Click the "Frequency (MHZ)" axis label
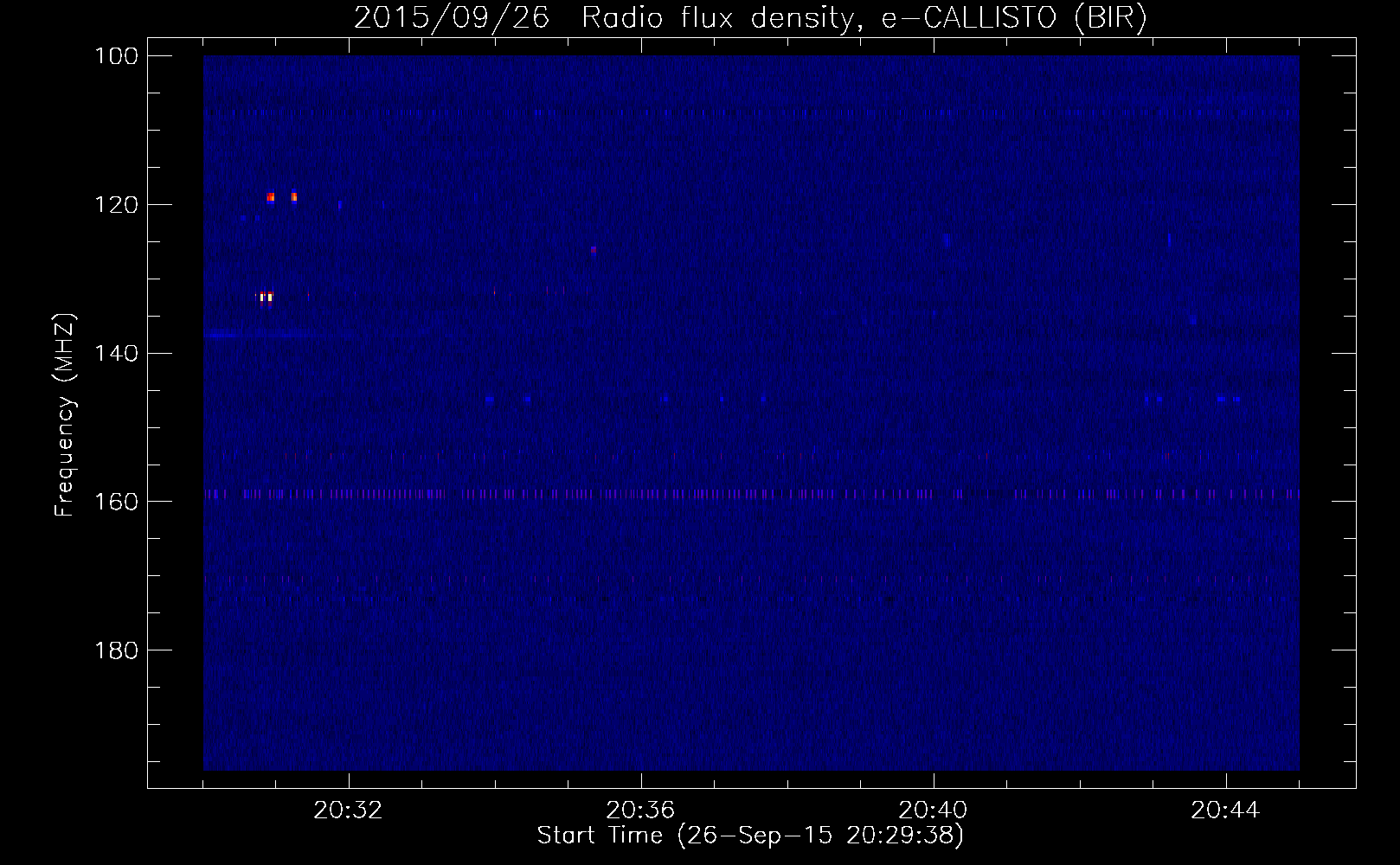The height and width of the screenshot is (865, 1400). coord(65,415)
